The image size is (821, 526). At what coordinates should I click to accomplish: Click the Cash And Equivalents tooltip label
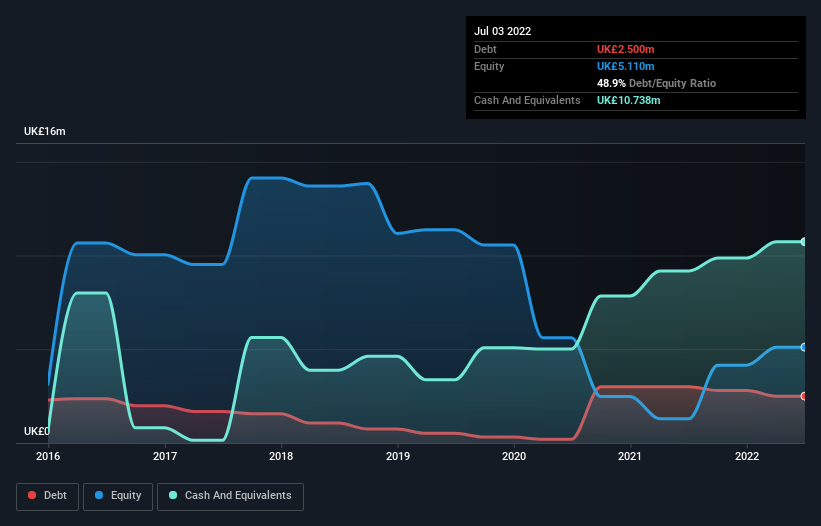[x=527, y=100]
